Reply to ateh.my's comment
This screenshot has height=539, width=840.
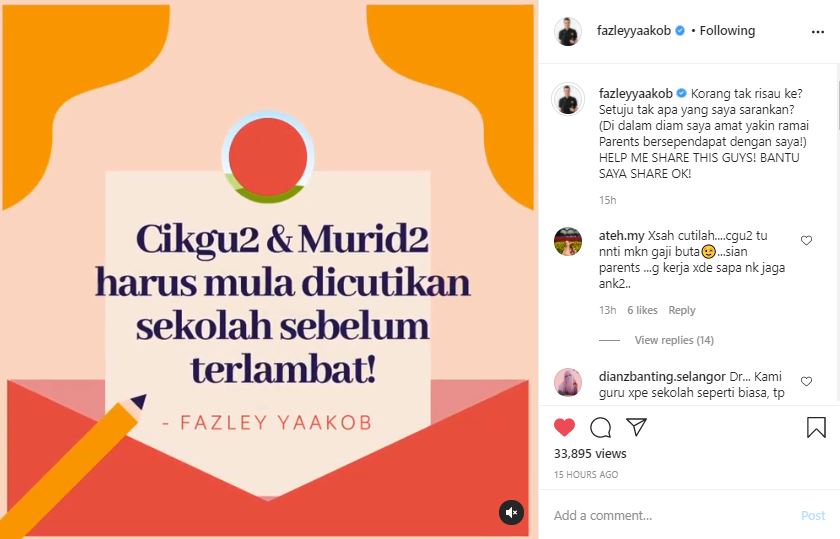tap(681, 310)
